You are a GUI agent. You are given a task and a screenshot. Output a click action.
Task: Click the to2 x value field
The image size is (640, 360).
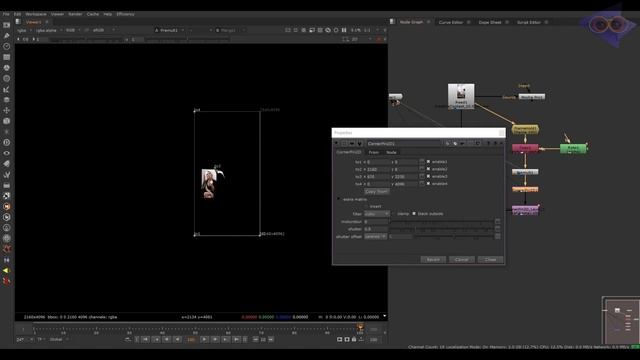click(x=378, y=169)
